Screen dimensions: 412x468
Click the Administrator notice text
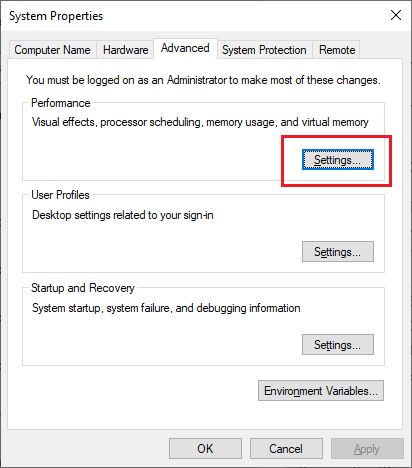pyautogui.click(x=203, y=80)
